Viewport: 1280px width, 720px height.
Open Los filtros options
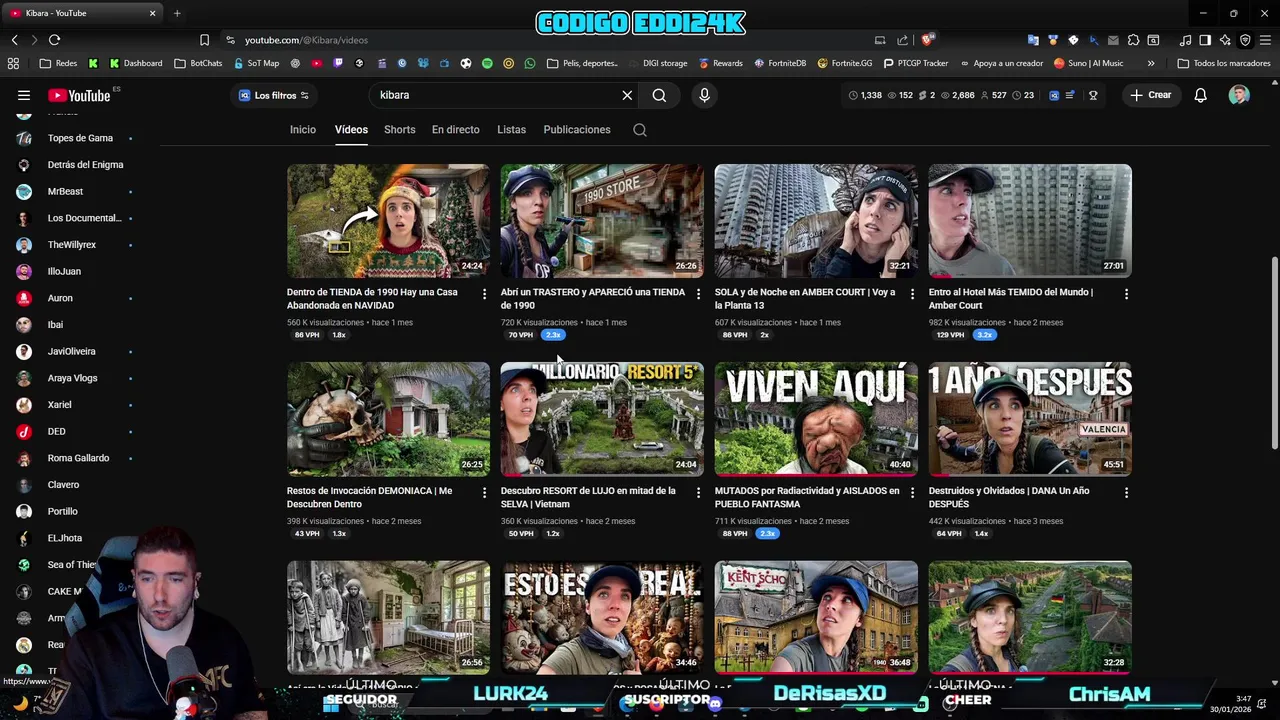pyautogui.click(x=273, y=95)
